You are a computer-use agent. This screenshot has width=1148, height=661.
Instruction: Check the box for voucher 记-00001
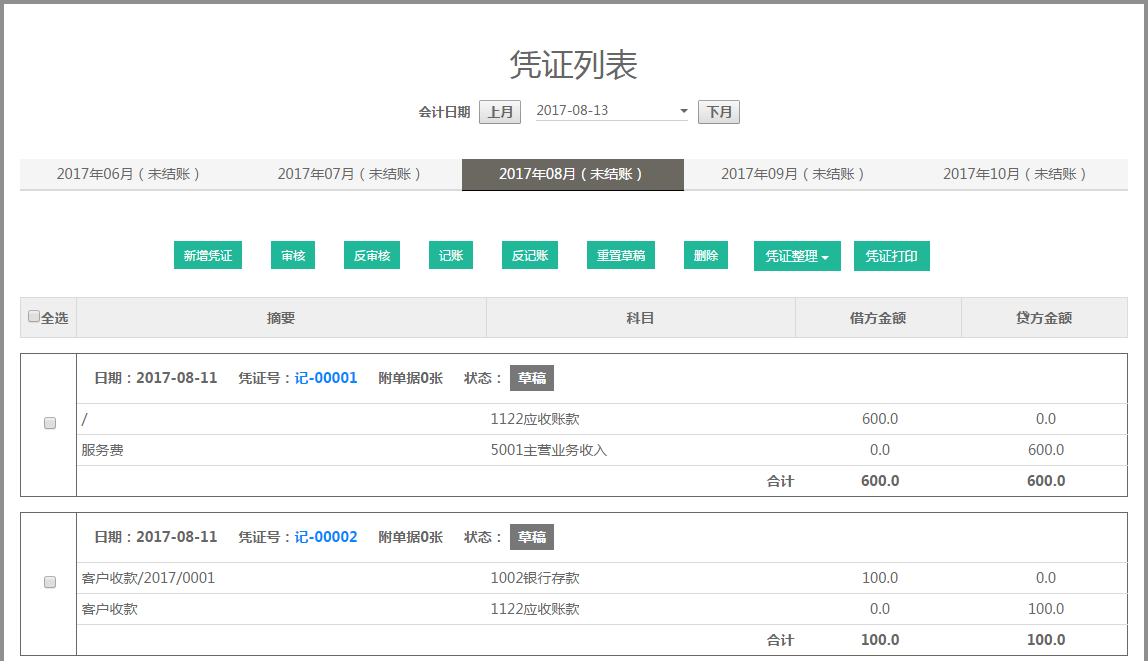(50, 424)
